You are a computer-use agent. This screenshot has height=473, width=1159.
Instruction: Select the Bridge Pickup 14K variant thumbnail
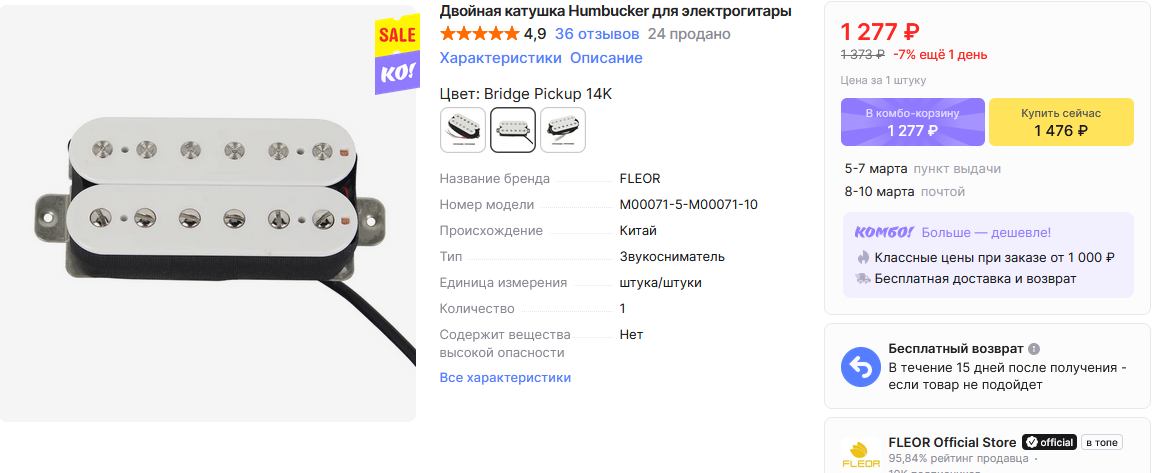513,130
